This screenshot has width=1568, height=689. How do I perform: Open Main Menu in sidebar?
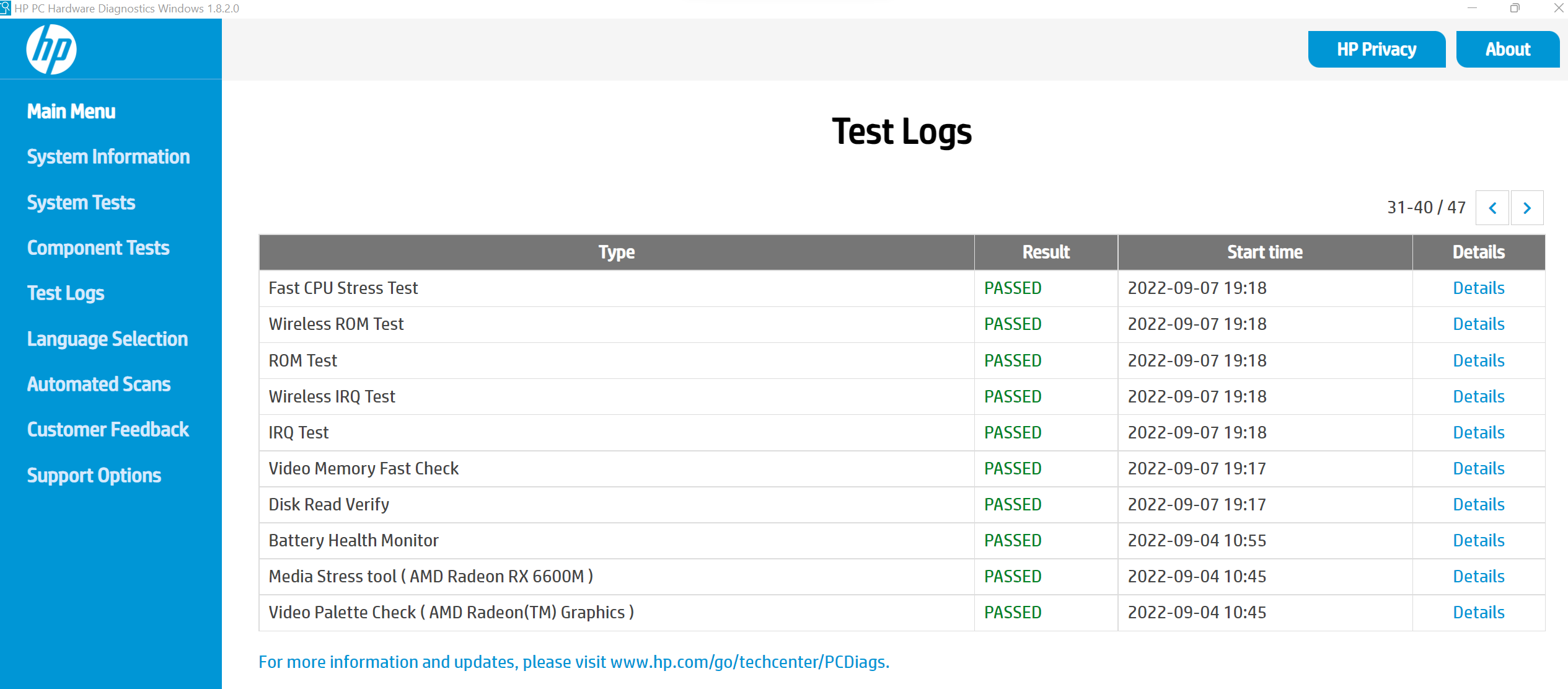pos(71,112)
